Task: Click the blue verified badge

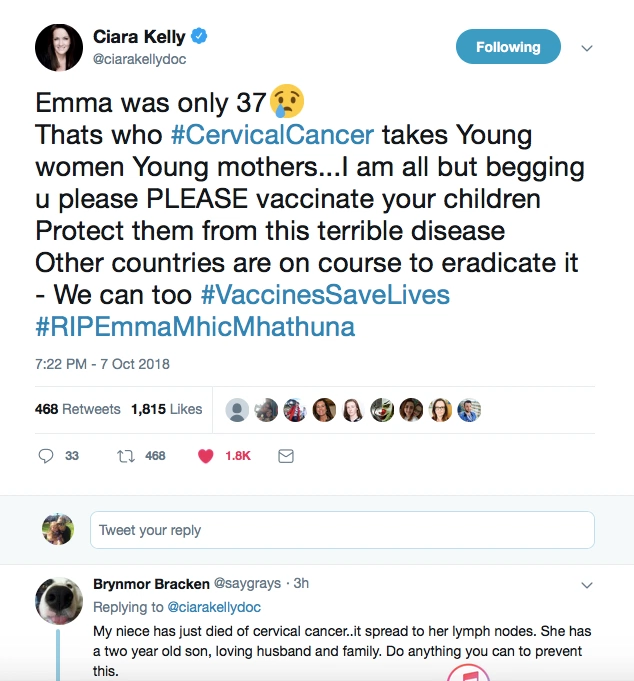Action: coord(200,37)
